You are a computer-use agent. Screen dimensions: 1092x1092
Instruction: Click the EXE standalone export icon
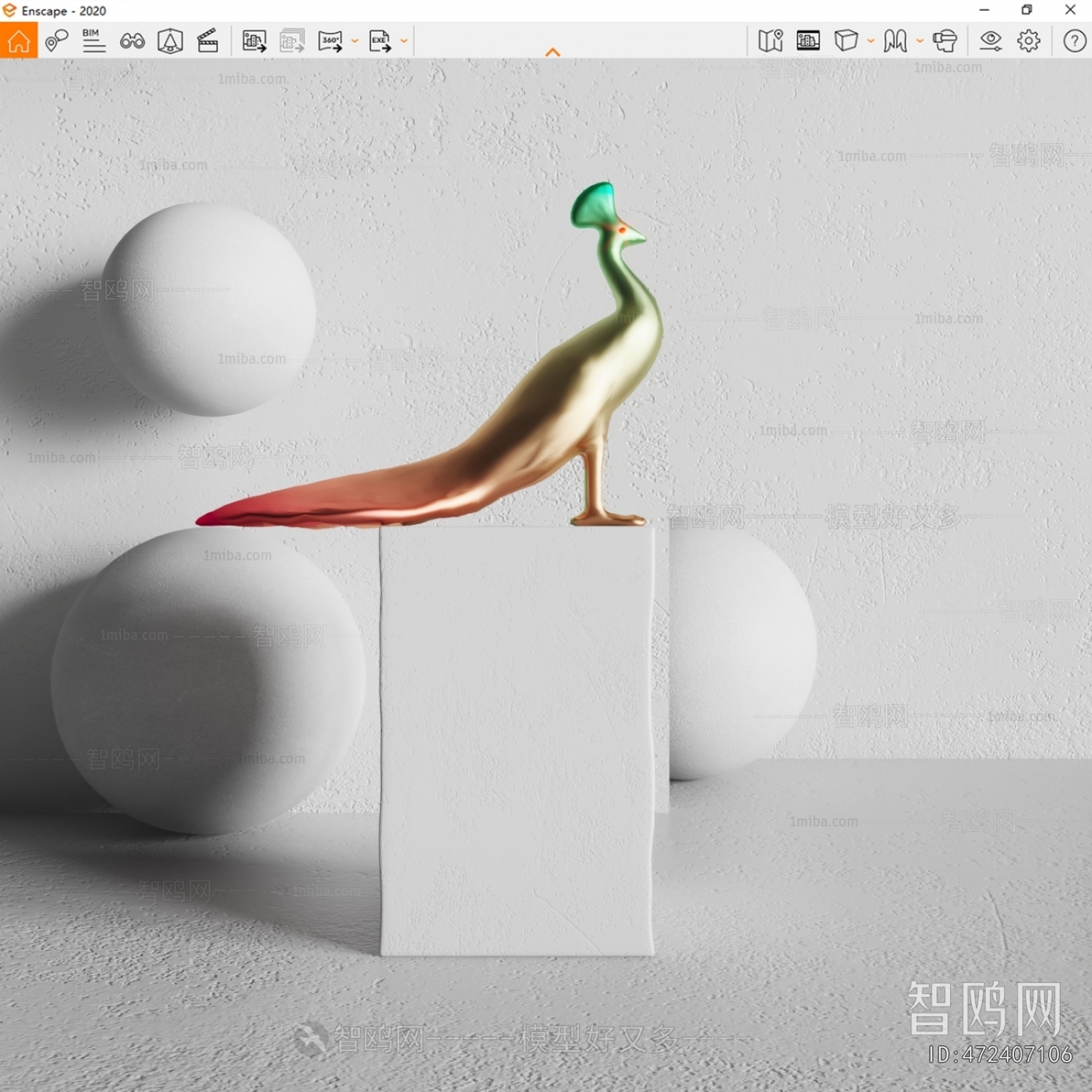[380, 41]
